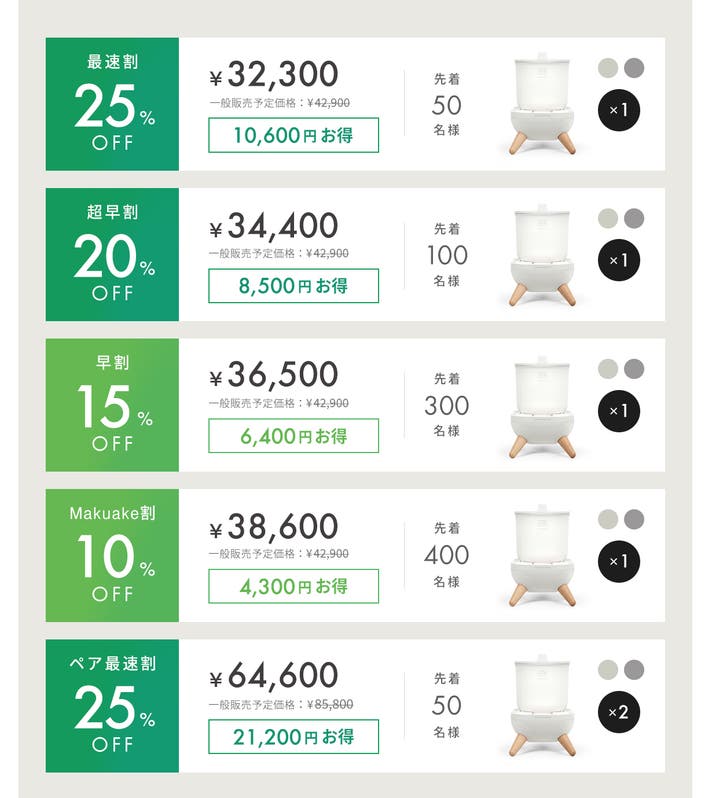Click the ×1 quantity badge in 最速割 row
This screenshot has width=712, height=798.
tap(621, 110)
